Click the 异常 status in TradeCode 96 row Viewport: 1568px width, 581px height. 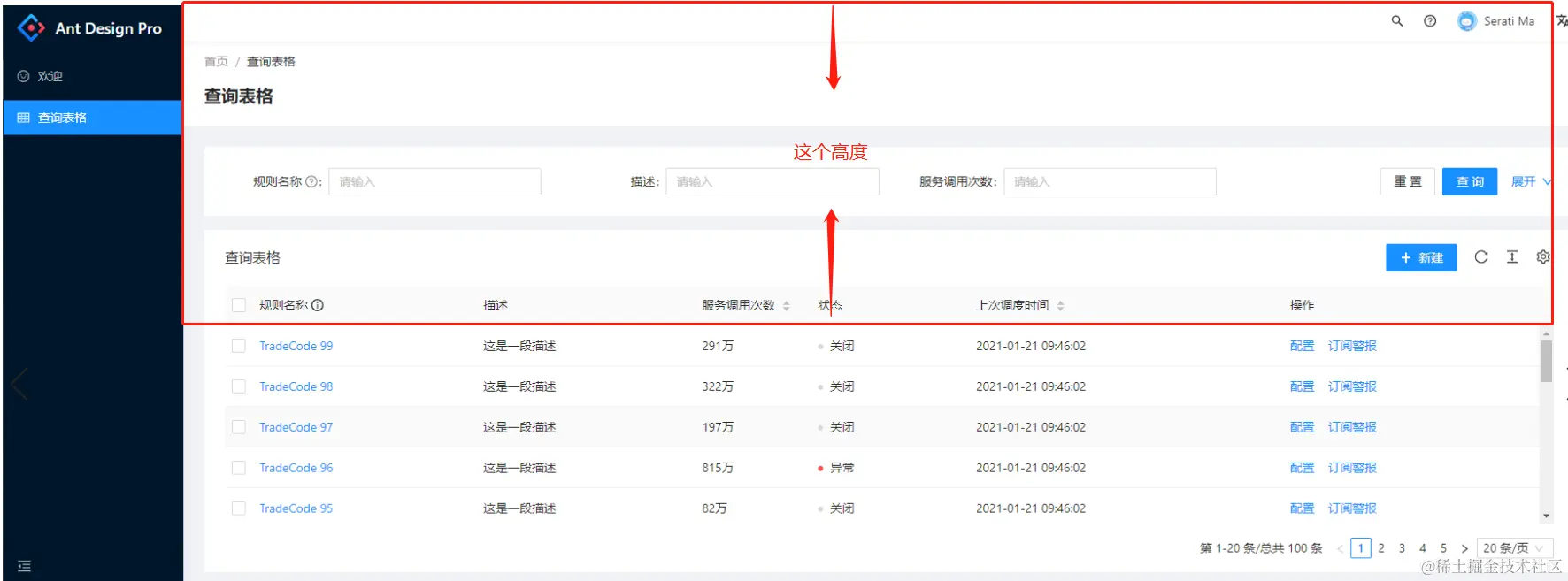tap(836, 468)
